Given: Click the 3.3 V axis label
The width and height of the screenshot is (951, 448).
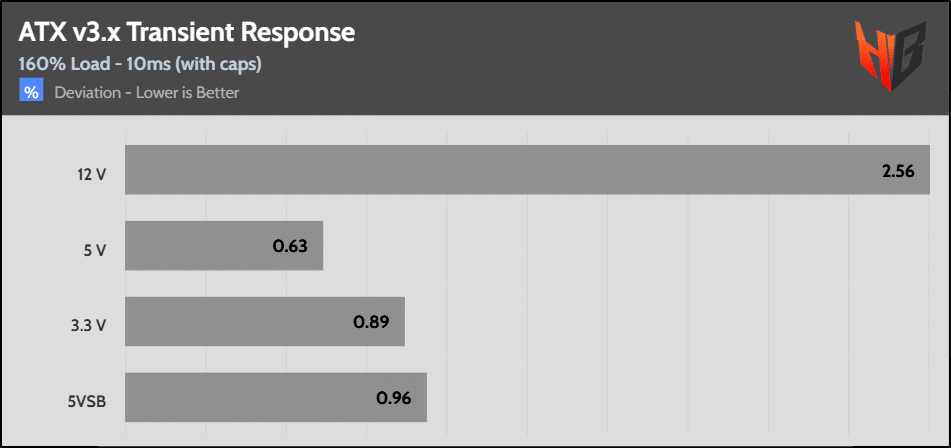Looking at the screenshot, I should [x=89, y=326].
